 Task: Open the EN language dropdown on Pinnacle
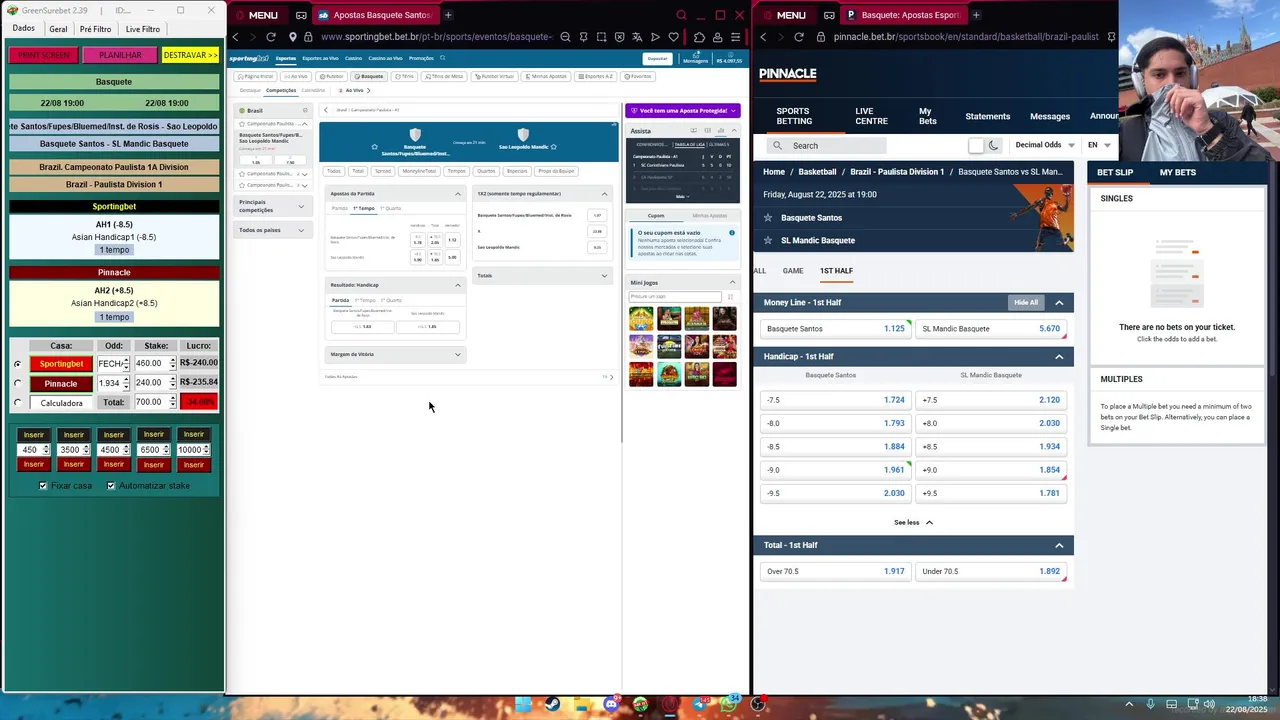tap(1098, 145)
